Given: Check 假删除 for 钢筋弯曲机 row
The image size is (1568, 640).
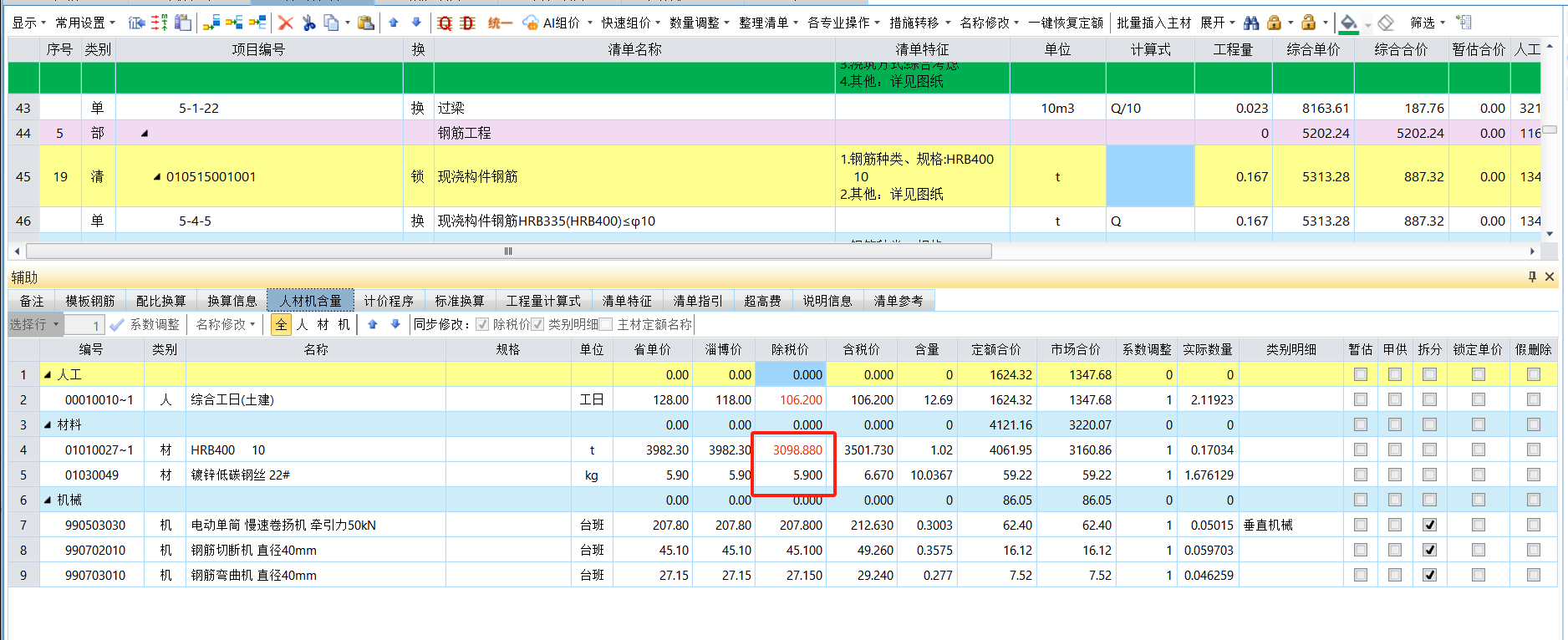Looking at the screenshot, I should coord(1534,575).
